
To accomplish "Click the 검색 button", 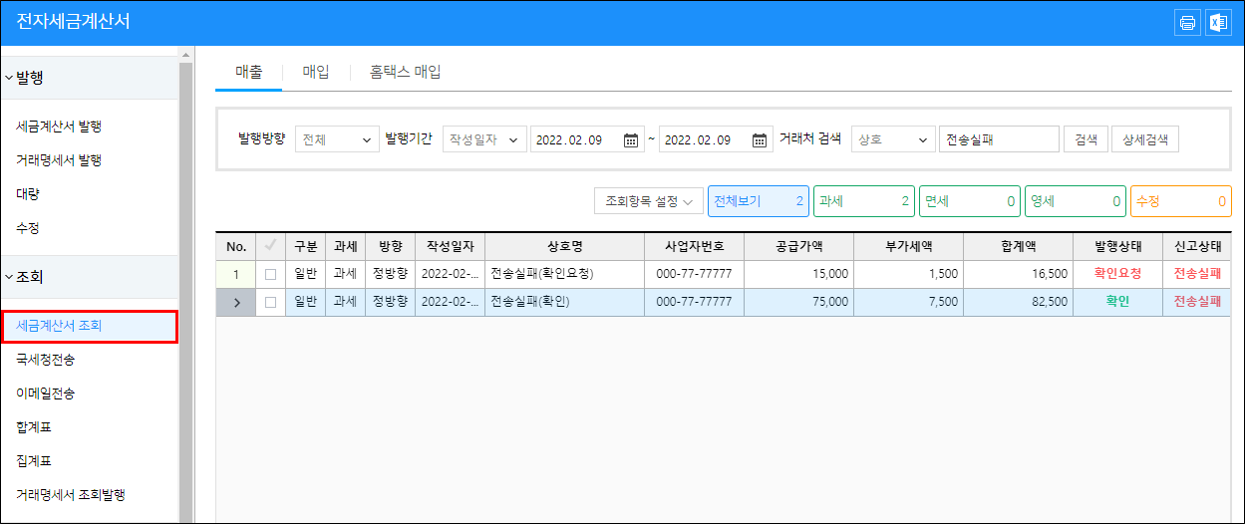I will 1085,140.
